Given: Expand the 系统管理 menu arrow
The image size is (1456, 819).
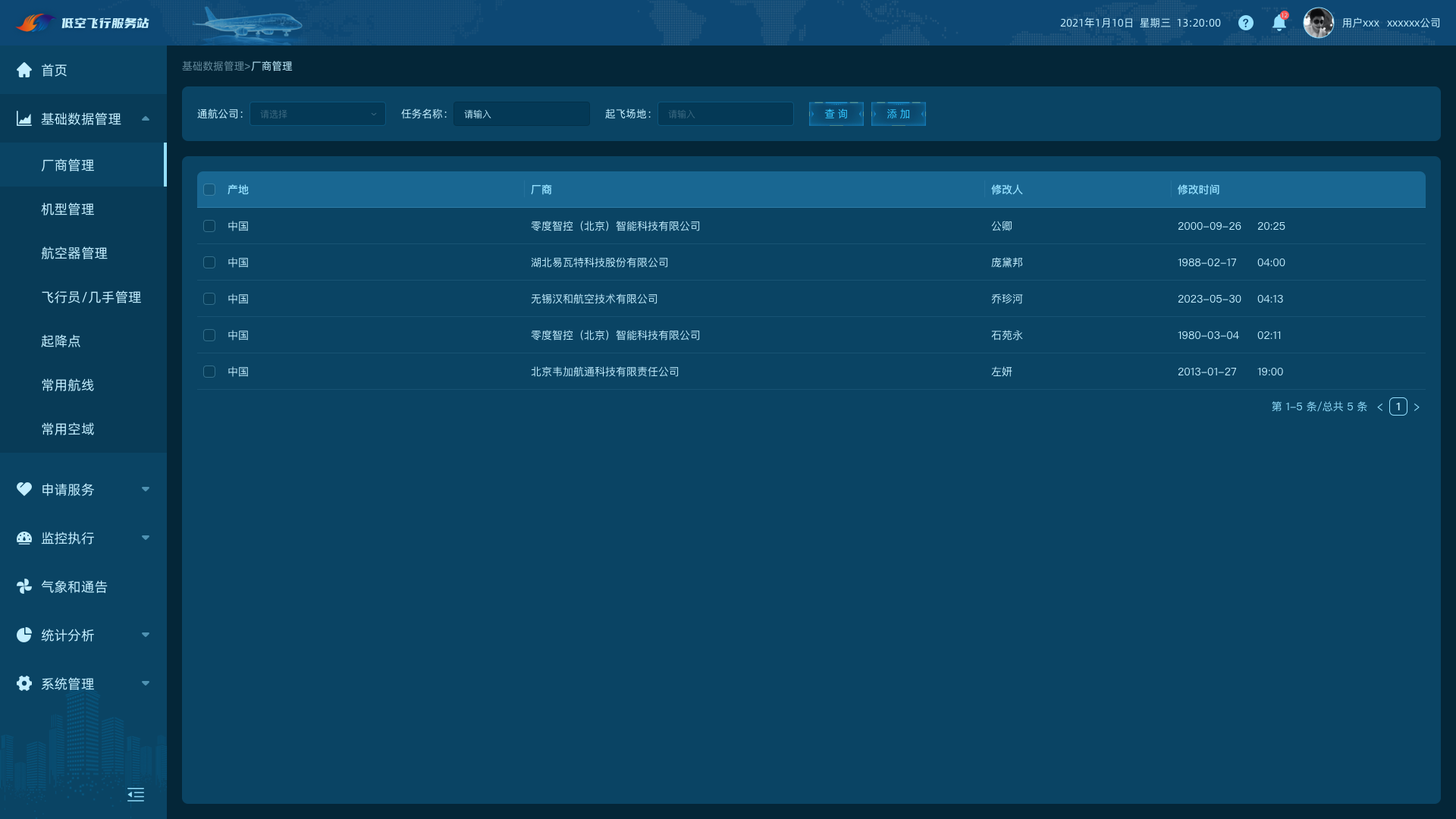Looking at the screenshot, I should (146, 683).
